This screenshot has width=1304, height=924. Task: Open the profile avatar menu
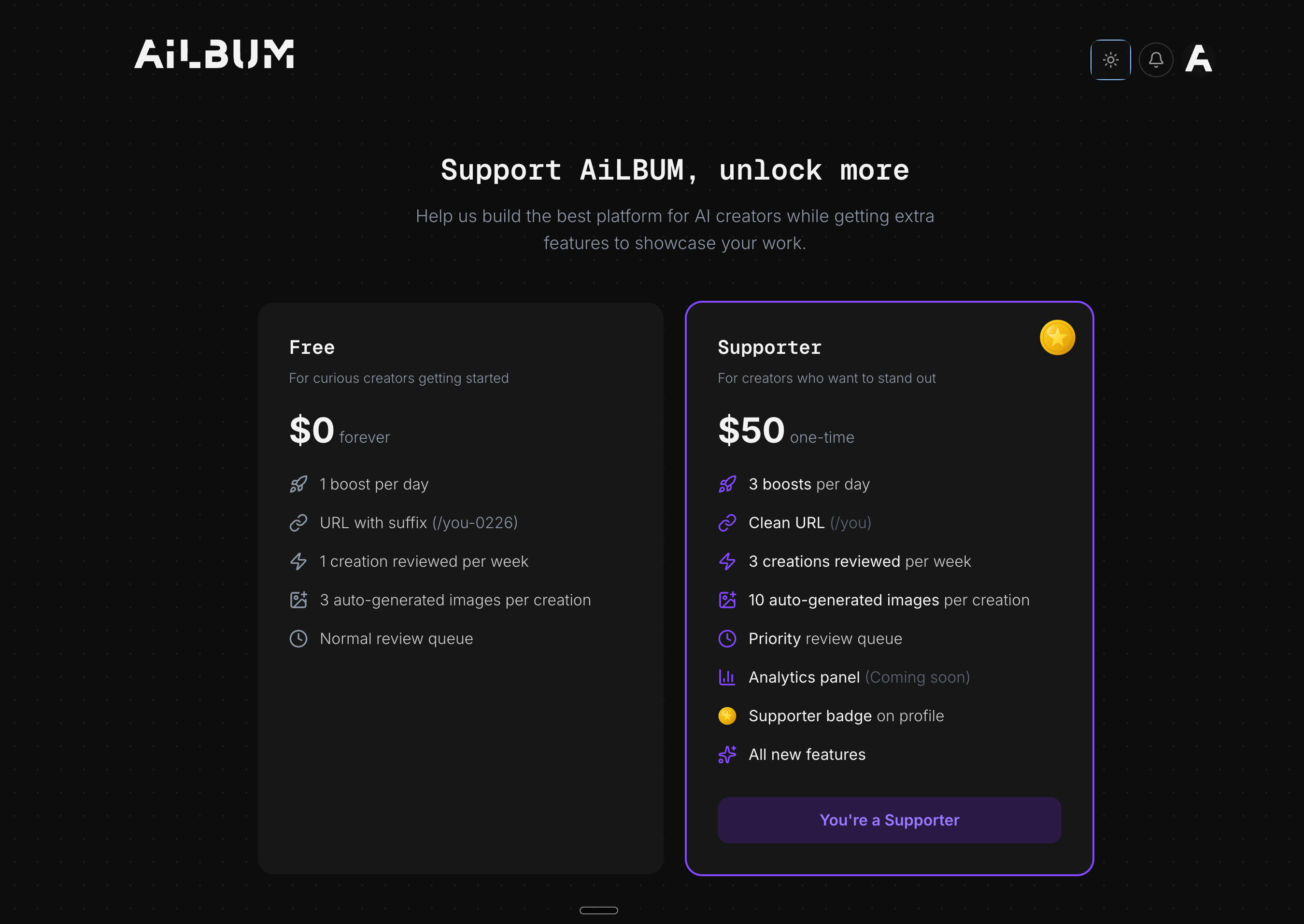tap(1198, 59)
